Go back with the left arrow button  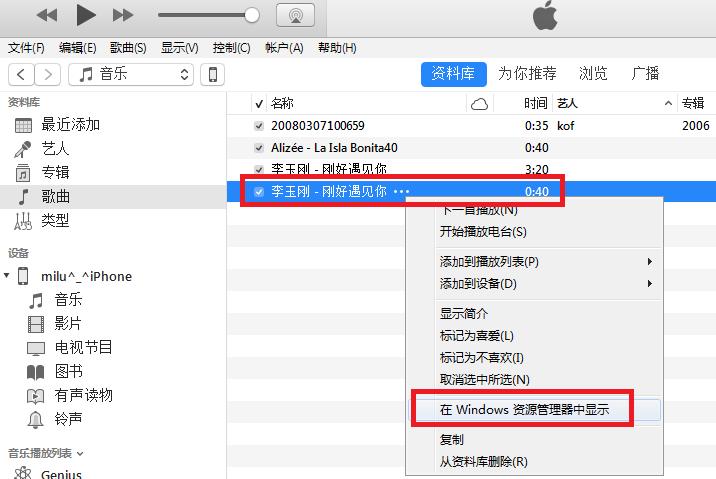21,74
